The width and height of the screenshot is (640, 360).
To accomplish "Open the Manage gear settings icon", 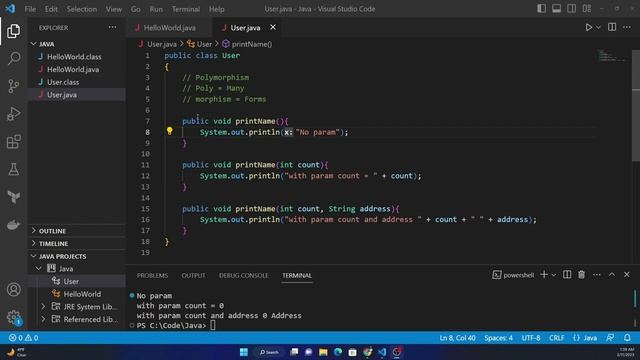I will [x=13, y=317].
